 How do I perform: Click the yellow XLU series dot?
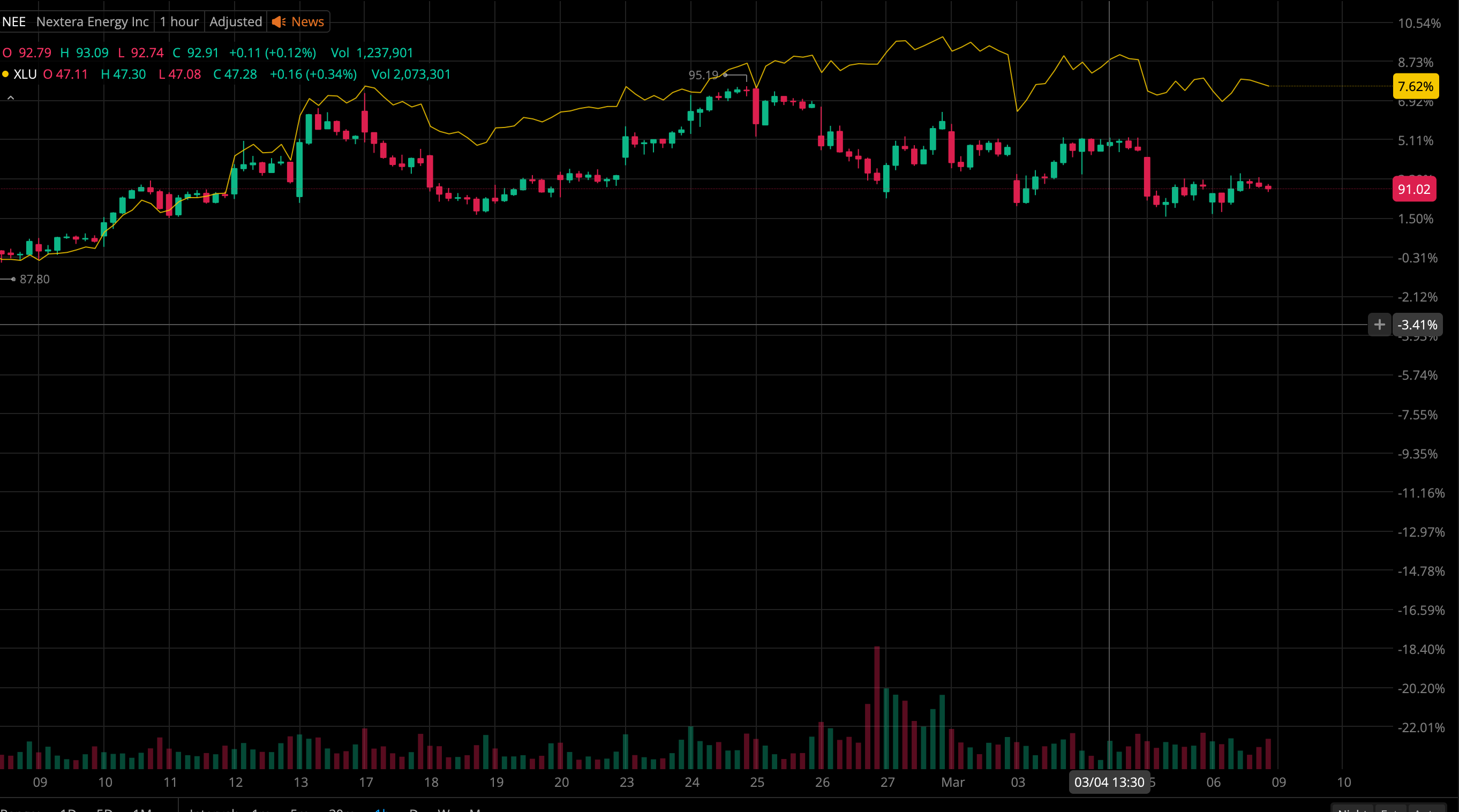(x=6, y=74)
